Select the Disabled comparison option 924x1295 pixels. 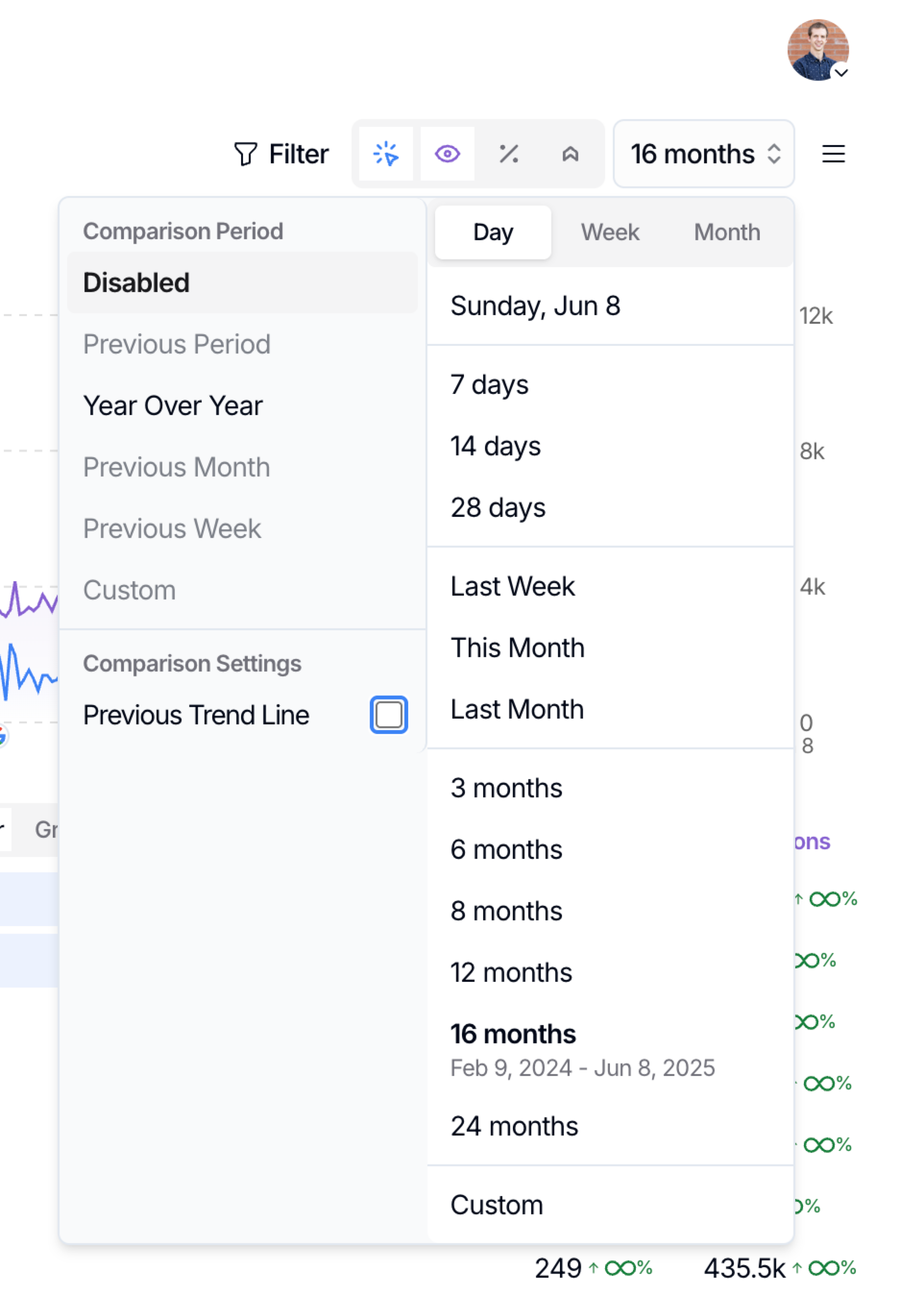coord(136,283)
